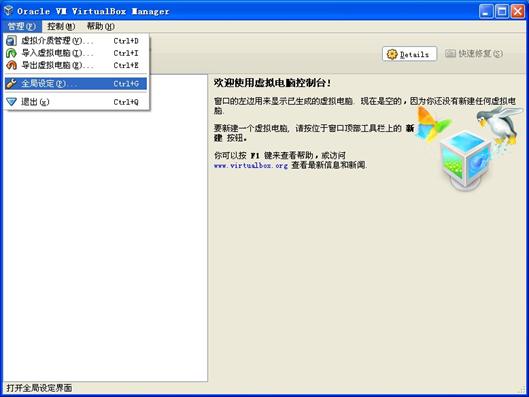Click the VirtualBox cube and penguin artwork
Image resolution: width=529 pixels, height=397 pixels.
pos(468,148)
